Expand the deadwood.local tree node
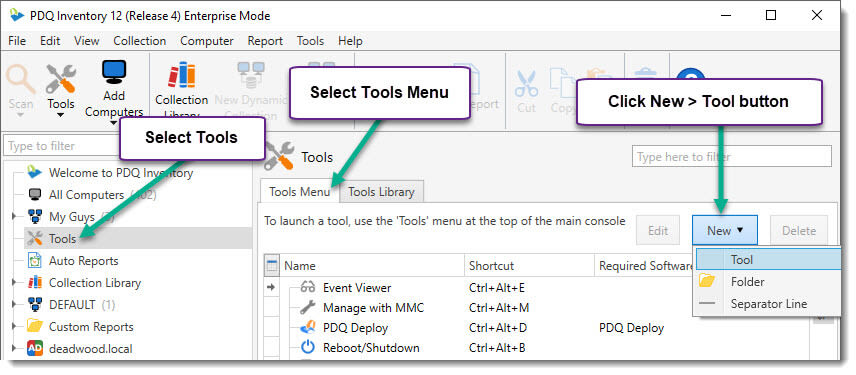Screen dimensions: 856x375 (x=14, y=349)
